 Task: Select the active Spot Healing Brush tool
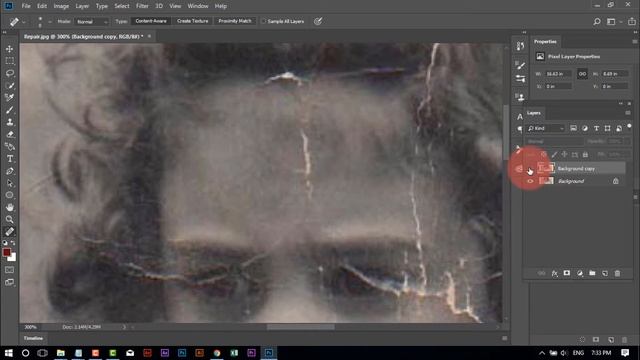[x=9, y=231]
